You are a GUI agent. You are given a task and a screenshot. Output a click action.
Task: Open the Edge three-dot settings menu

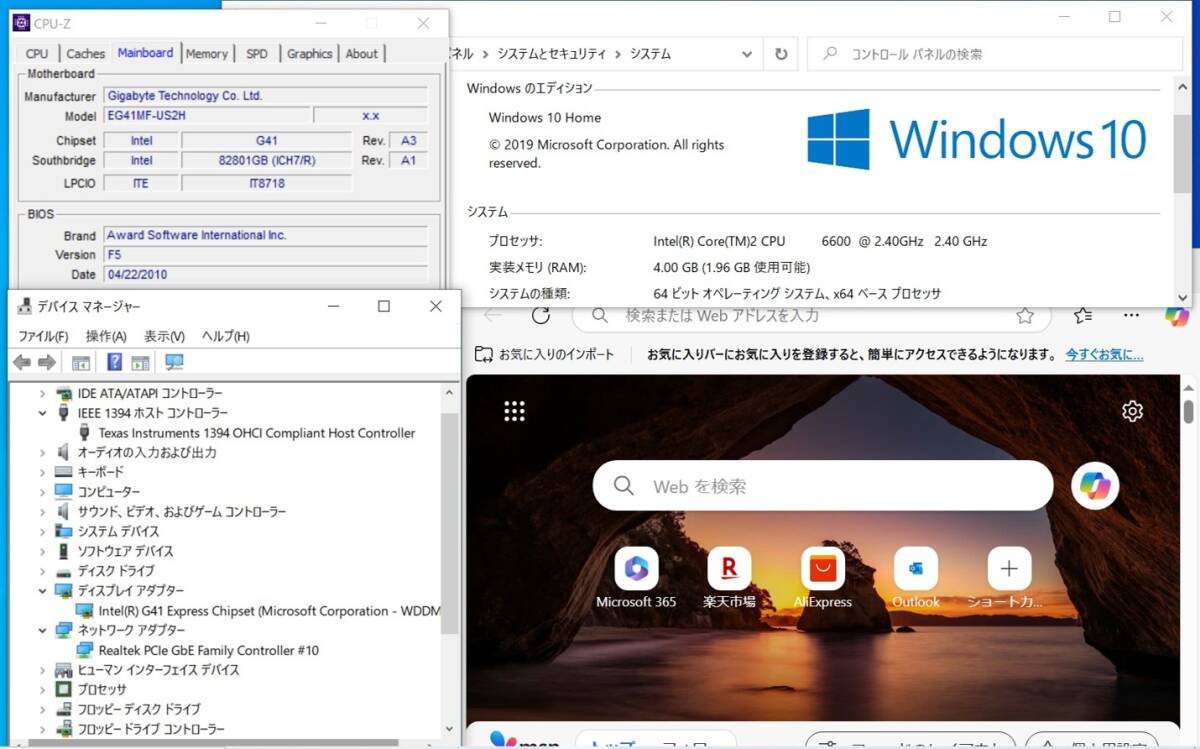(x=1131, y=315)
